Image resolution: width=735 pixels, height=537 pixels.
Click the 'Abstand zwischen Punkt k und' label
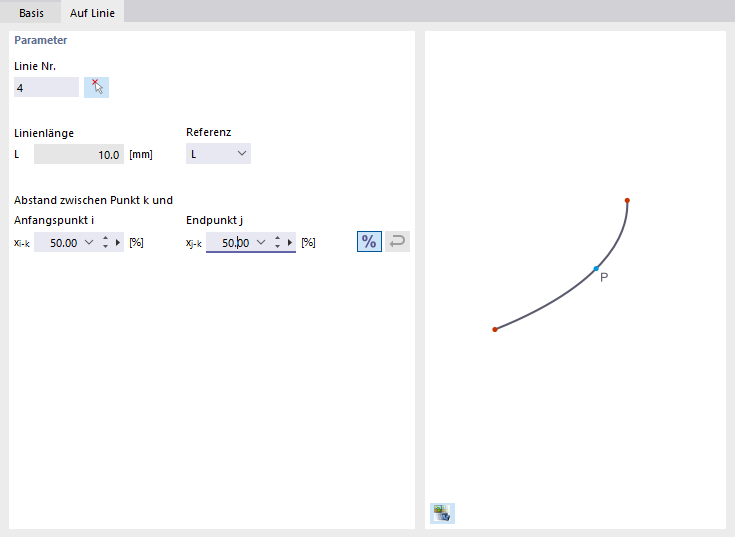pyautogui.click(x=93, y=200)
